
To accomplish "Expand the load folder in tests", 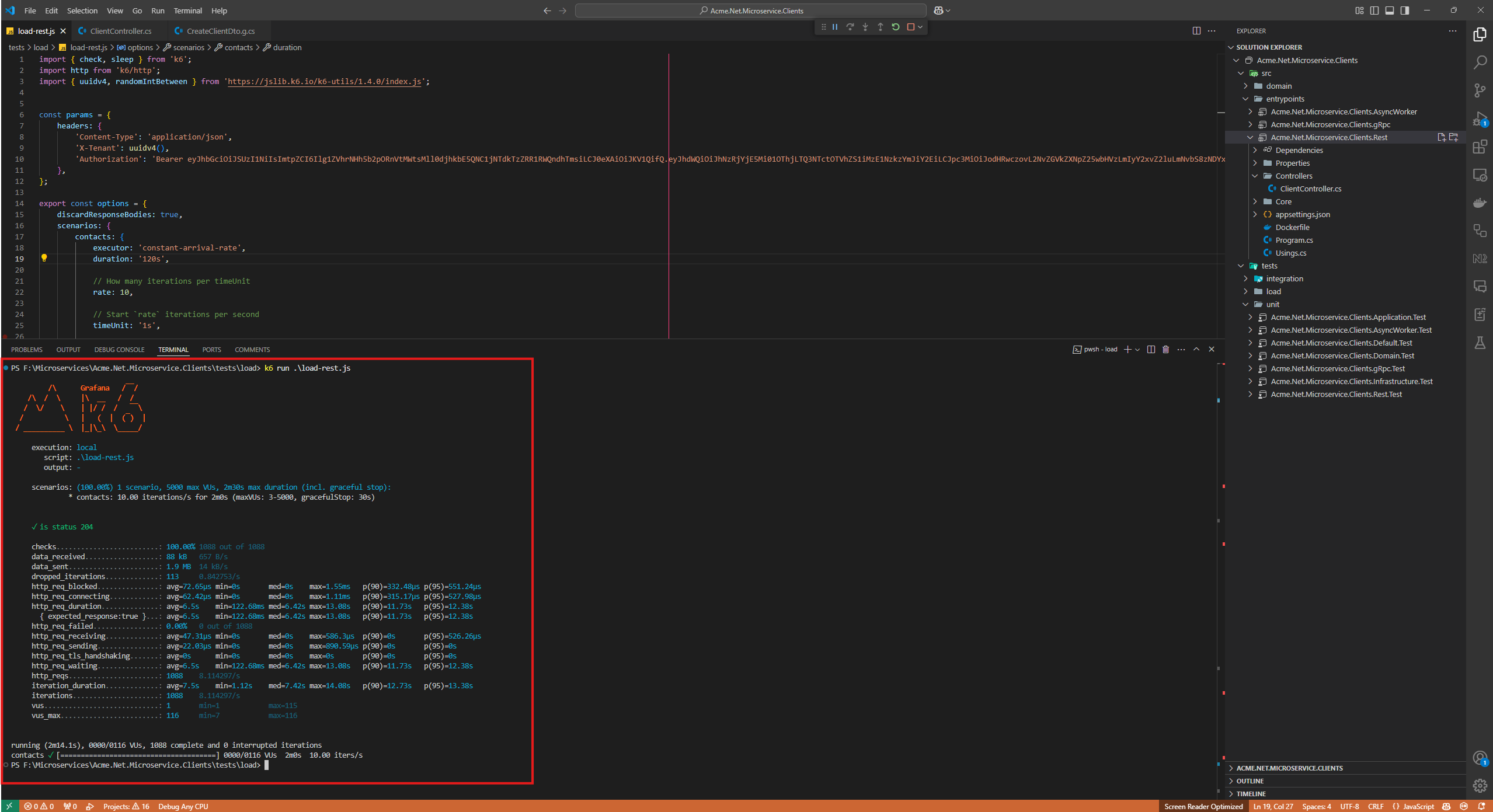I will [x=1245, y=291].
